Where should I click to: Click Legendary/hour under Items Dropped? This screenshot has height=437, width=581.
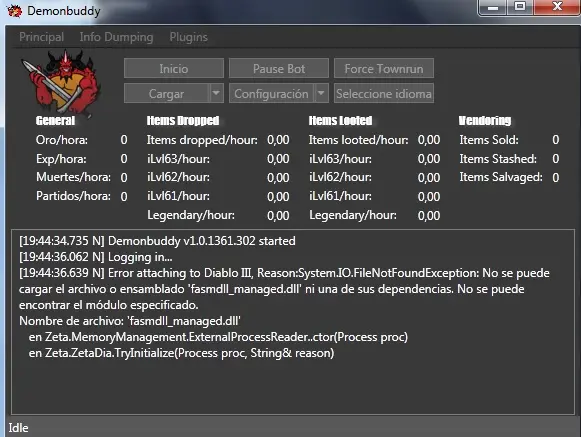(x=191, y=215)
